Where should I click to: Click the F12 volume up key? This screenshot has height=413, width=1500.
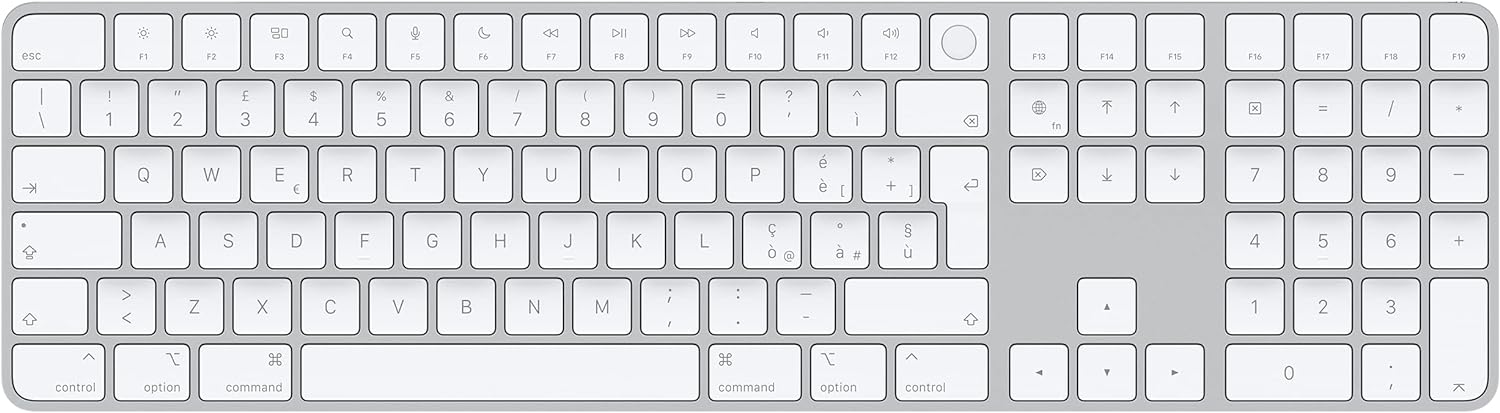pyautogui.click(x=890, y=42)
